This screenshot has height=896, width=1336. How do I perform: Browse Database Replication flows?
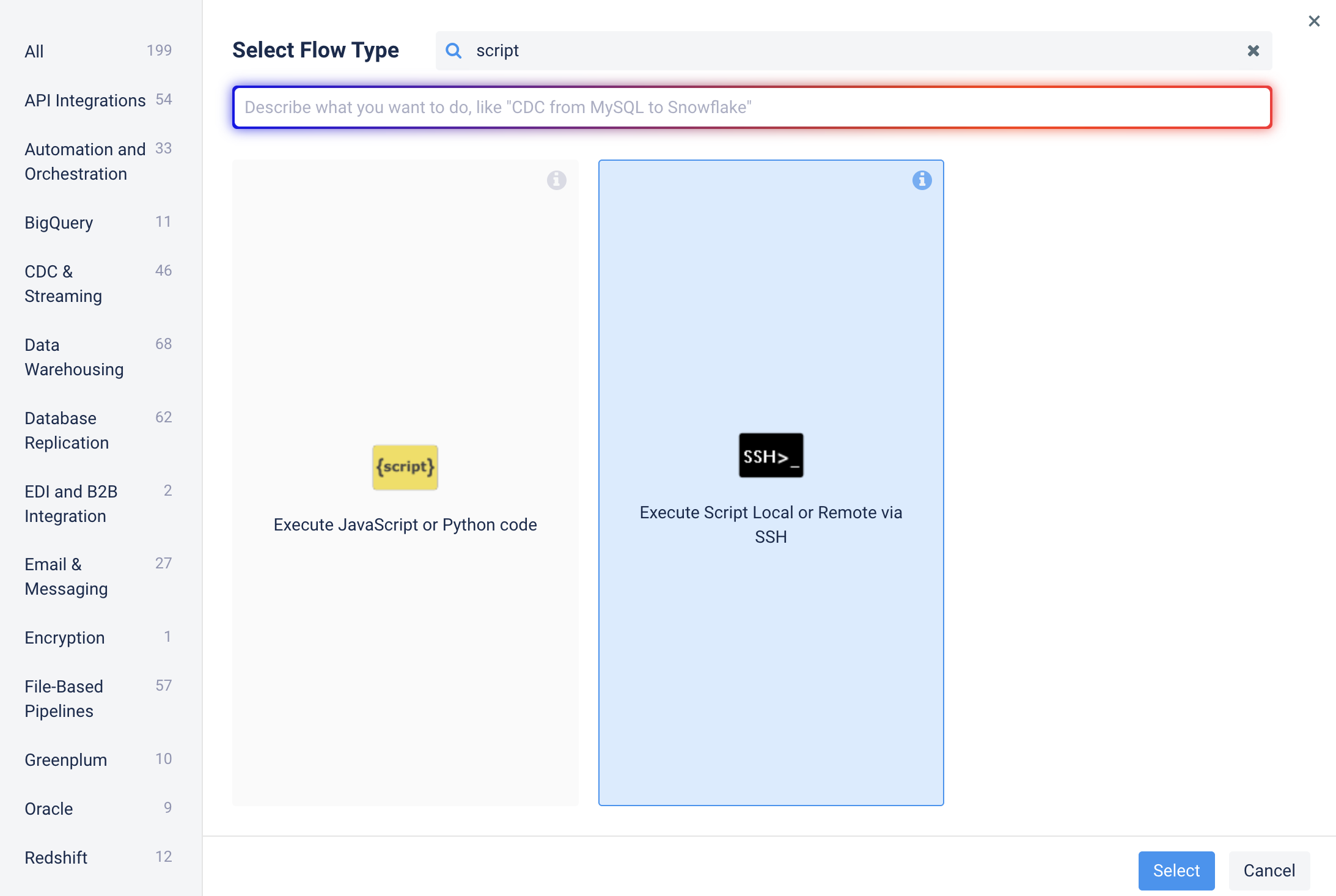pos(66,430)
